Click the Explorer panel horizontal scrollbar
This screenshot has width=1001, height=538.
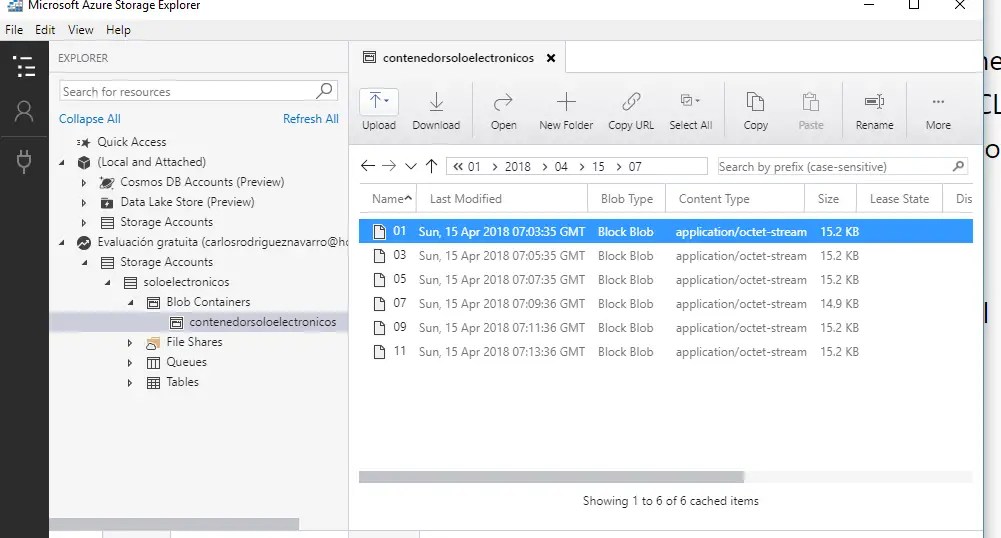[x=174, y=524]
